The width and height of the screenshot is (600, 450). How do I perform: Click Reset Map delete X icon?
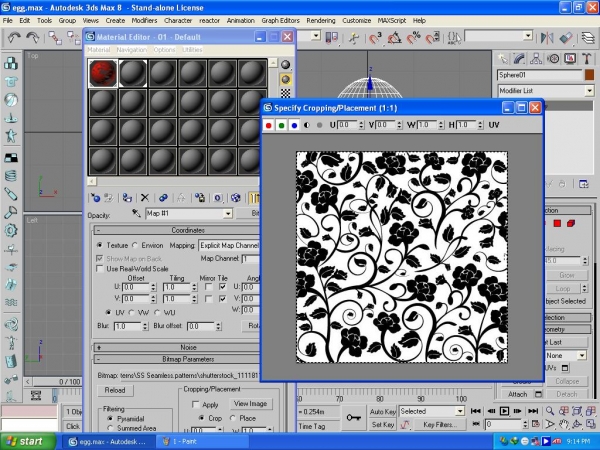coord(145,197)
